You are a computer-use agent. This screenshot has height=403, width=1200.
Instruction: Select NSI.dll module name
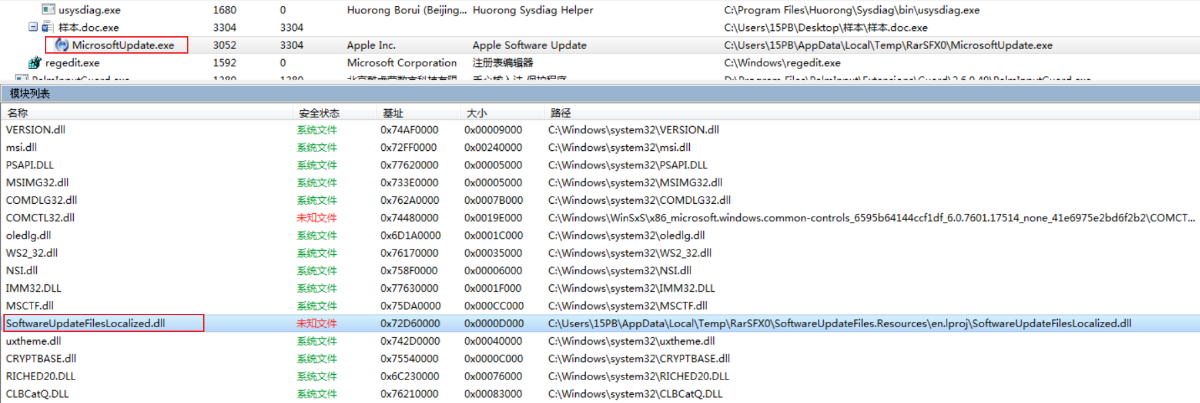[22, 270]
